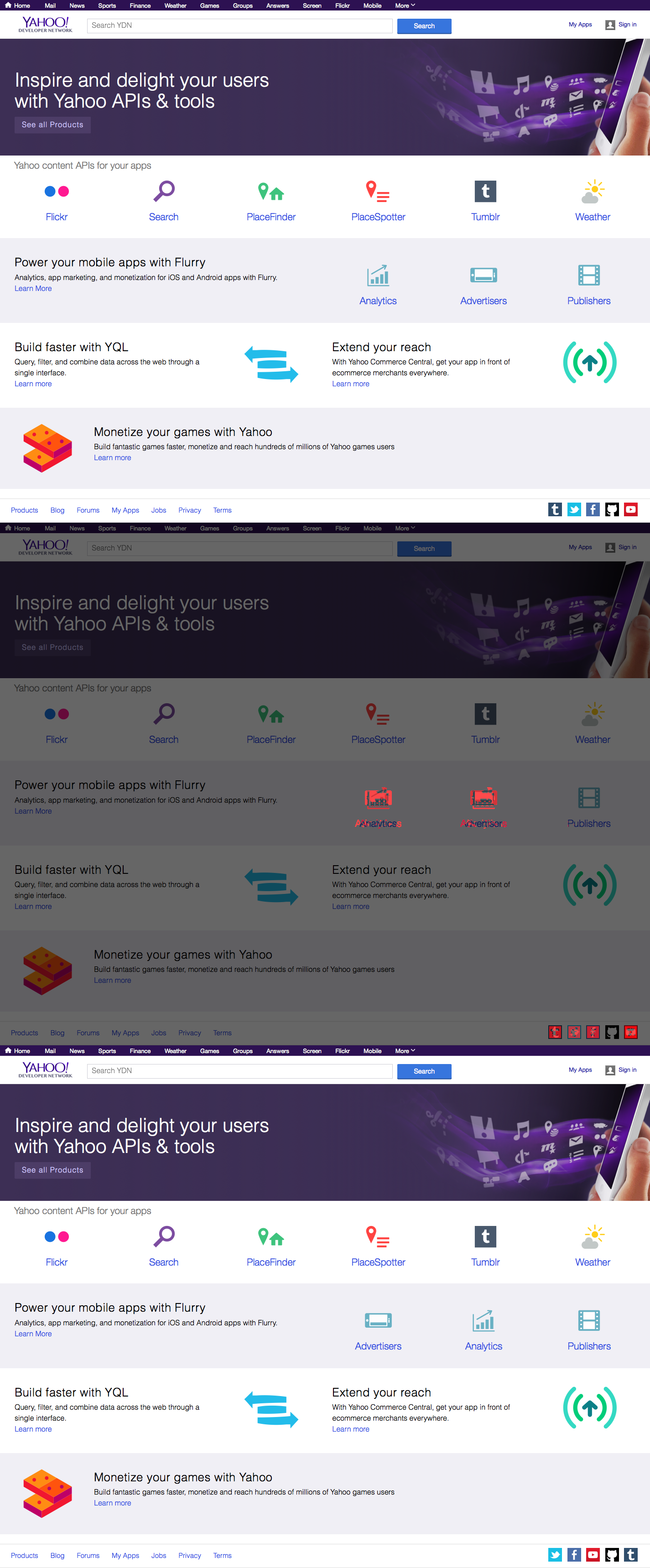Open Weather sun icon in the topmost page

pyautogui.click(x=593, y=192)
